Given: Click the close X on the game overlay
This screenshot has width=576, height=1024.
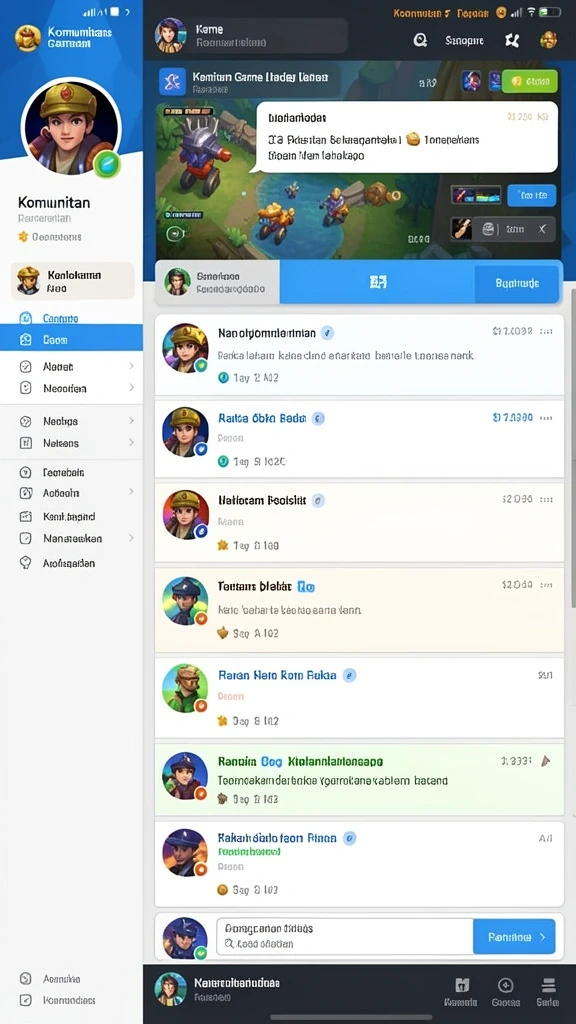Looking at the screenshot, I should (542, 229).
